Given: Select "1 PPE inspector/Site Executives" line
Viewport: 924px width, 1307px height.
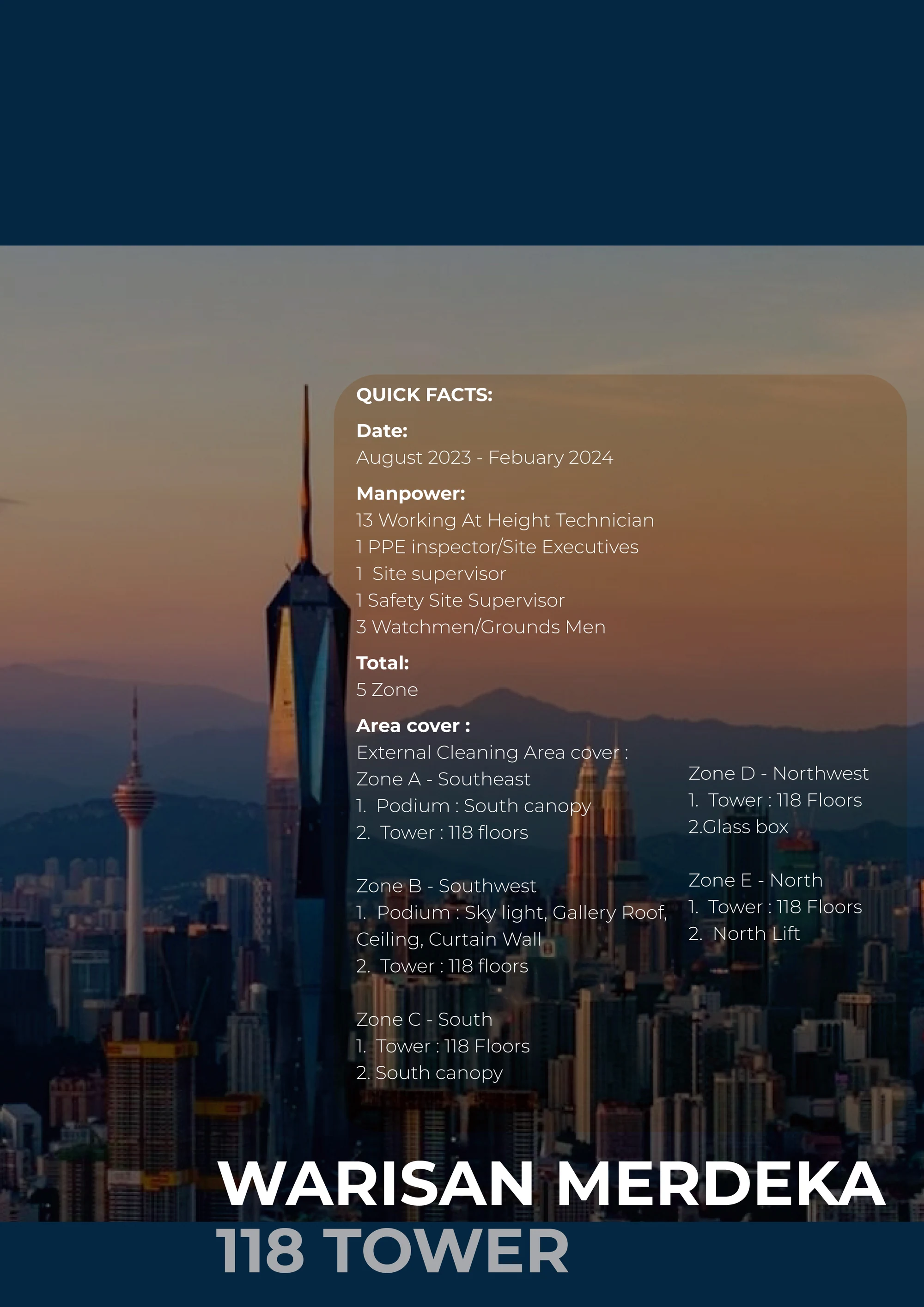Looking at the screenshot, I should point(498,547).
